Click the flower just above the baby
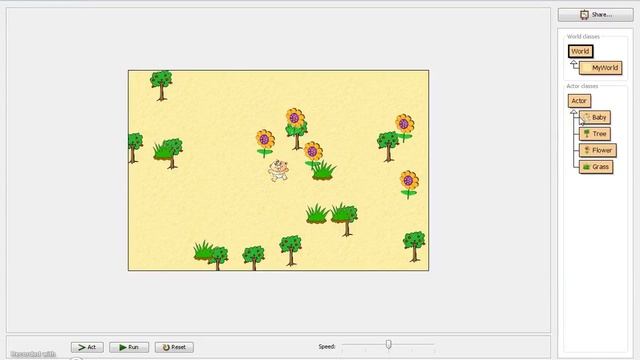The width and height of the screenshot is (640, 360). pos(265,143)
